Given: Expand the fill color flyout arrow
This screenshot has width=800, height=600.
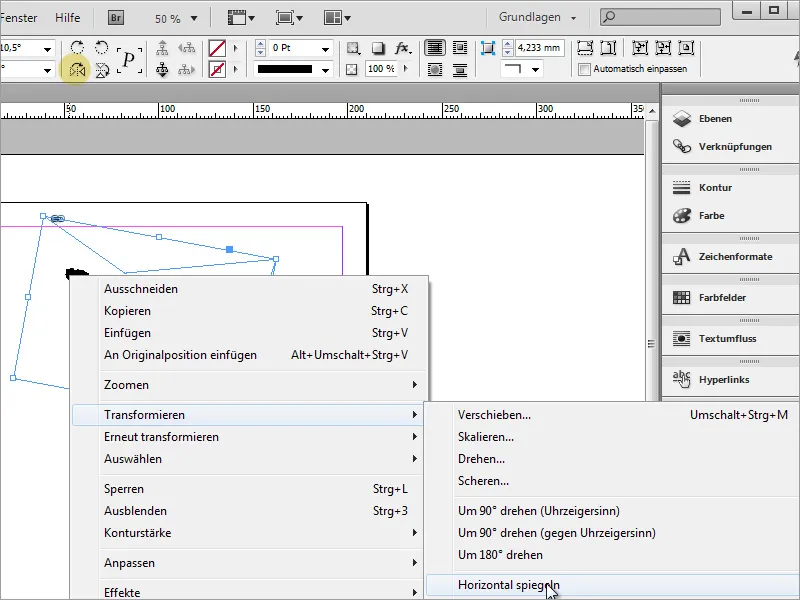Looking at the screenshot, I should point(236,48).
